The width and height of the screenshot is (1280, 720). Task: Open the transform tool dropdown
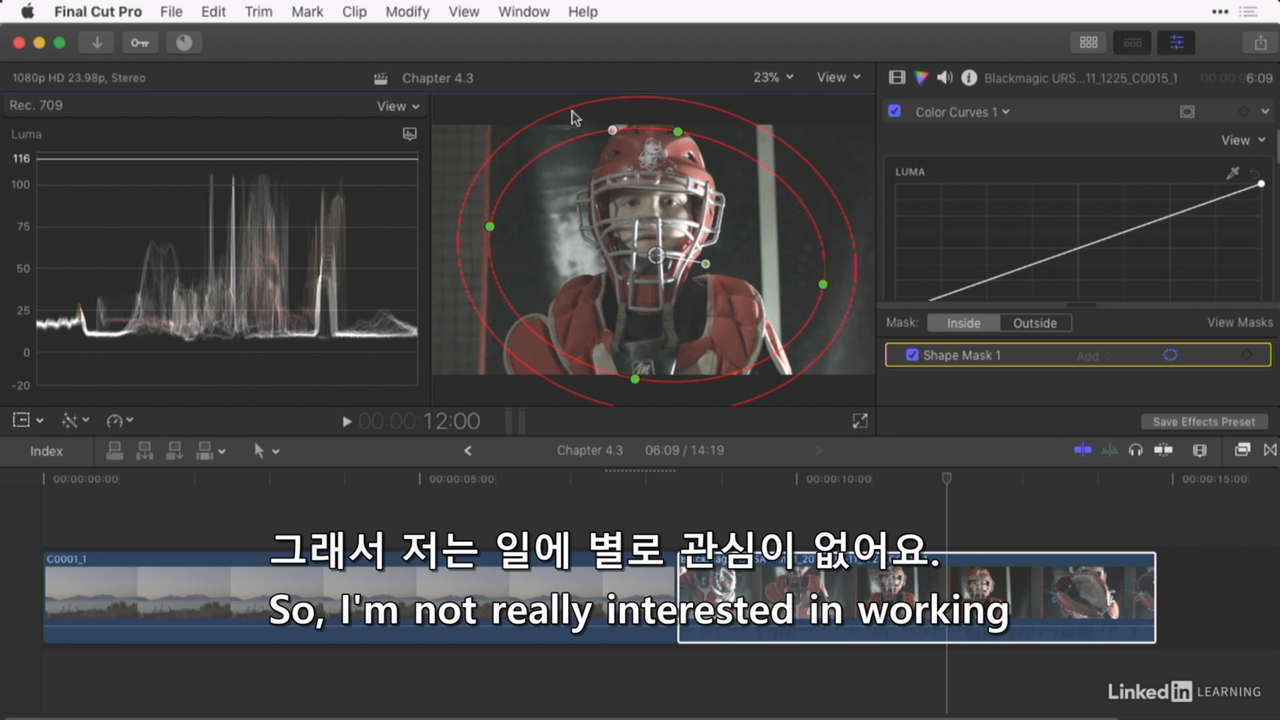coord(27,421)
